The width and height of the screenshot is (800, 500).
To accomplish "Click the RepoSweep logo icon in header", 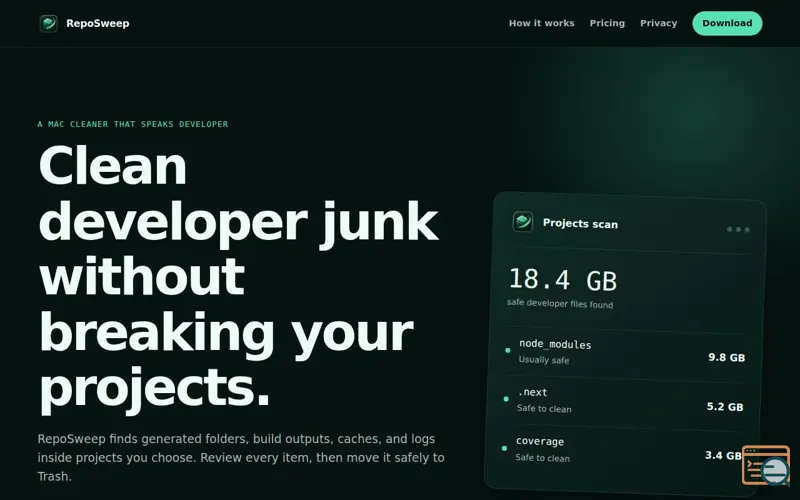I will (x=48, y=23).
